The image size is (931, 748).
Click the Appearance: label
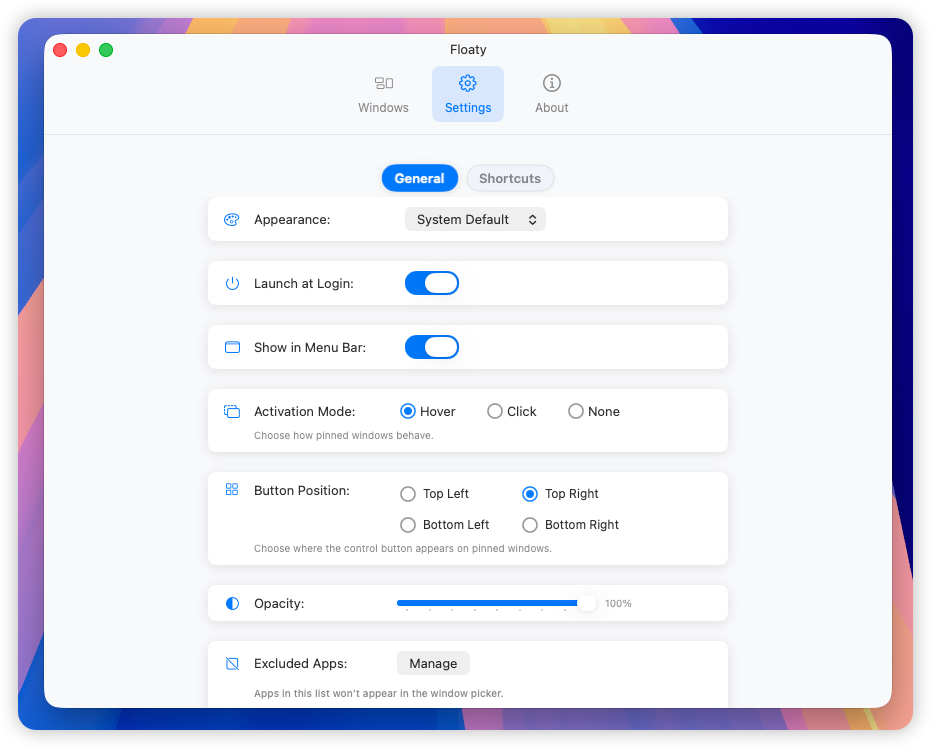[292, 220]
